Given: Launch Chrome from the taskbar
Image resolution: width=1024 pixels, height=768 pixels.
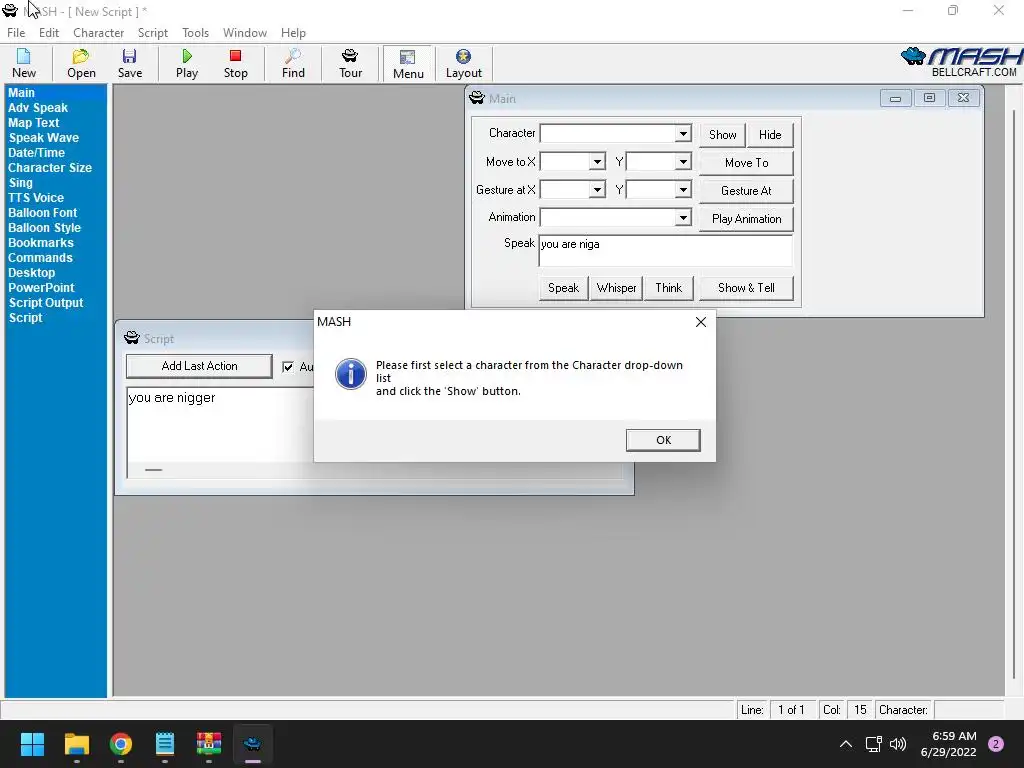Looking at the screenshot, I should [121, 744].
